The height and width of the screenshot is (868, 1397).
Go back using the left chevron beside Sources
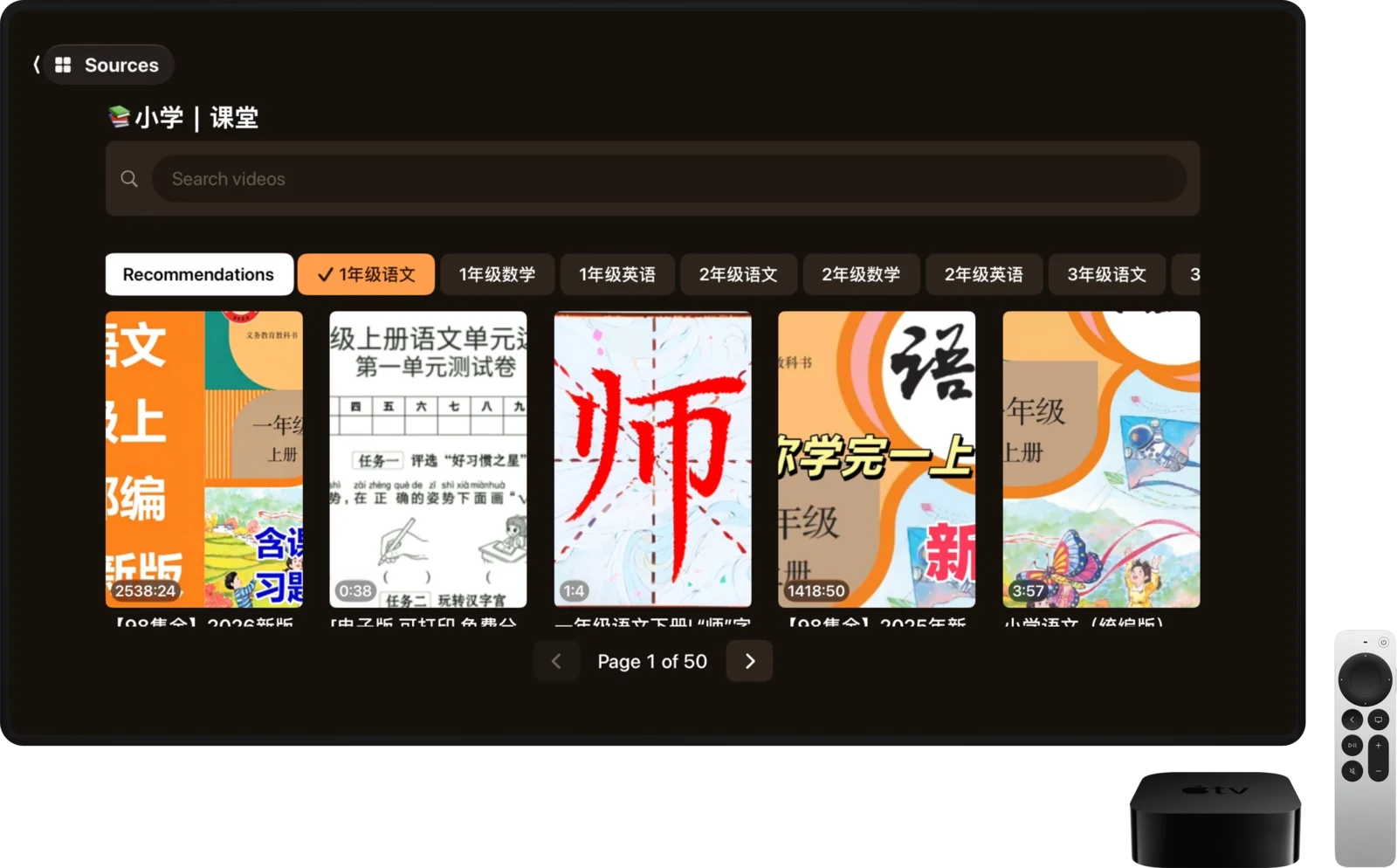pyautogui.click(x=37, y=65)
